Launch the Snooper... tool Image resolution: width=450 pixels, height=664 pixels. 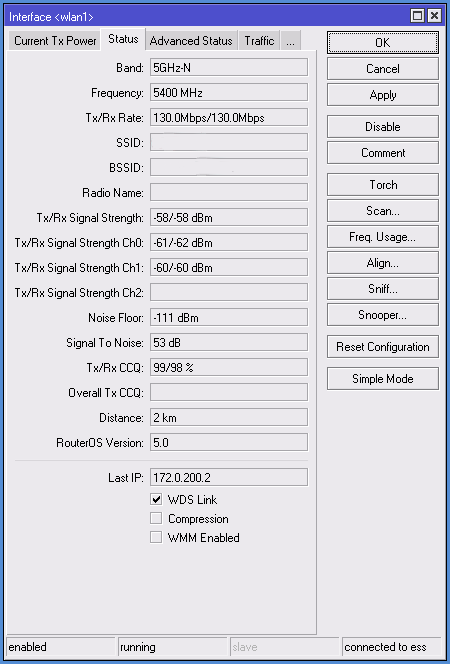(x=383, y=315)
